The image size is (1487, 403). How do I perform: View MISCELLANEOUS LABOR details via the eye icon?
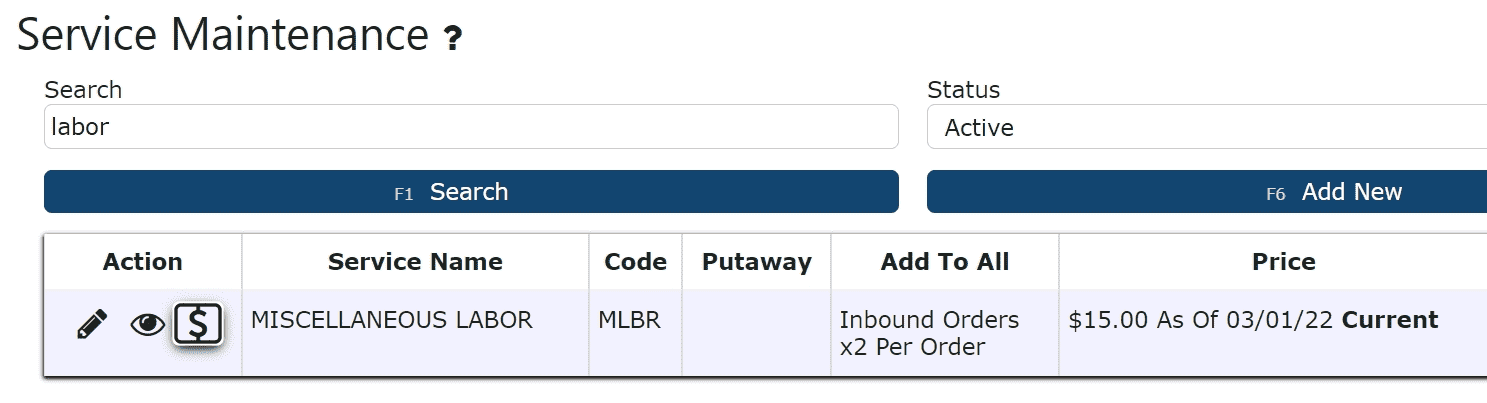click(147, 324)
